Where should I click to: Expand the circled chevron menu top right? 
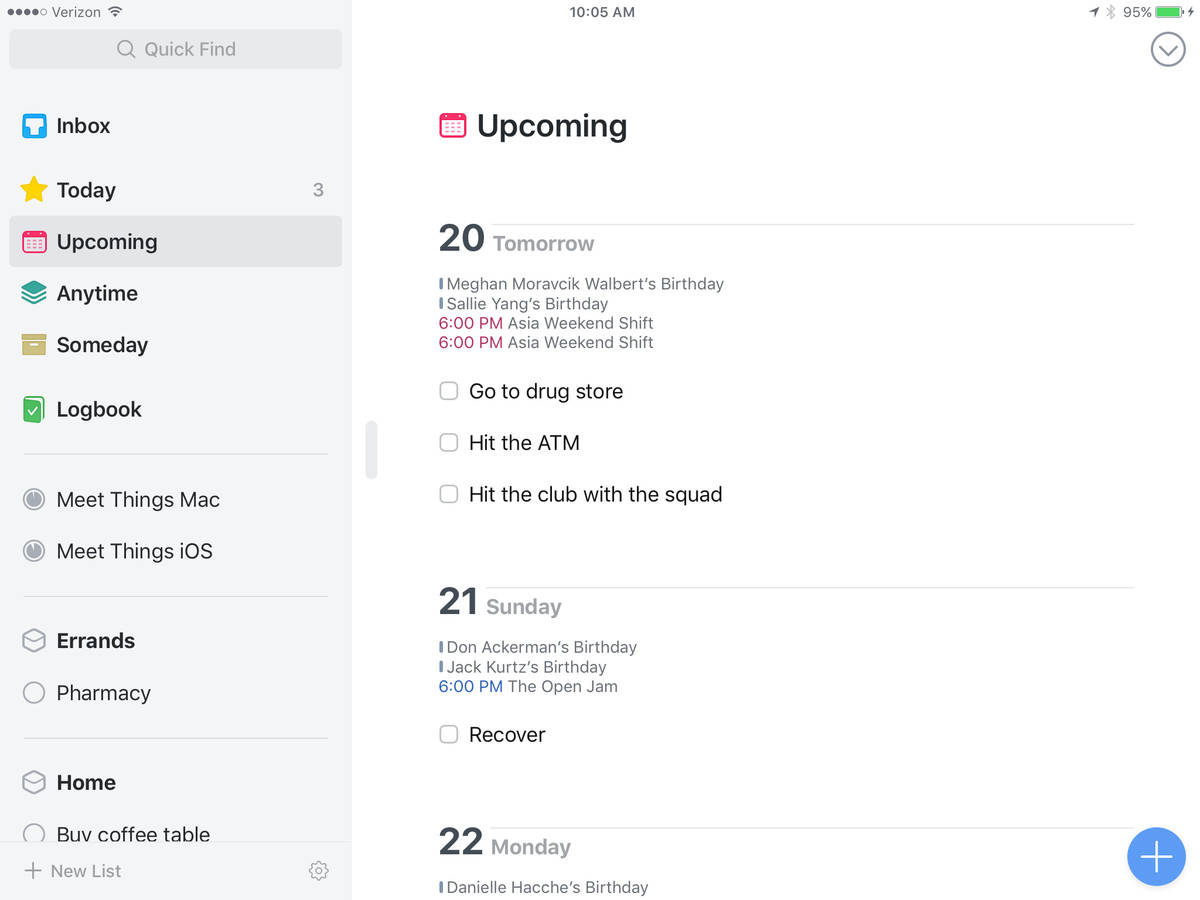click(1167, 49)
